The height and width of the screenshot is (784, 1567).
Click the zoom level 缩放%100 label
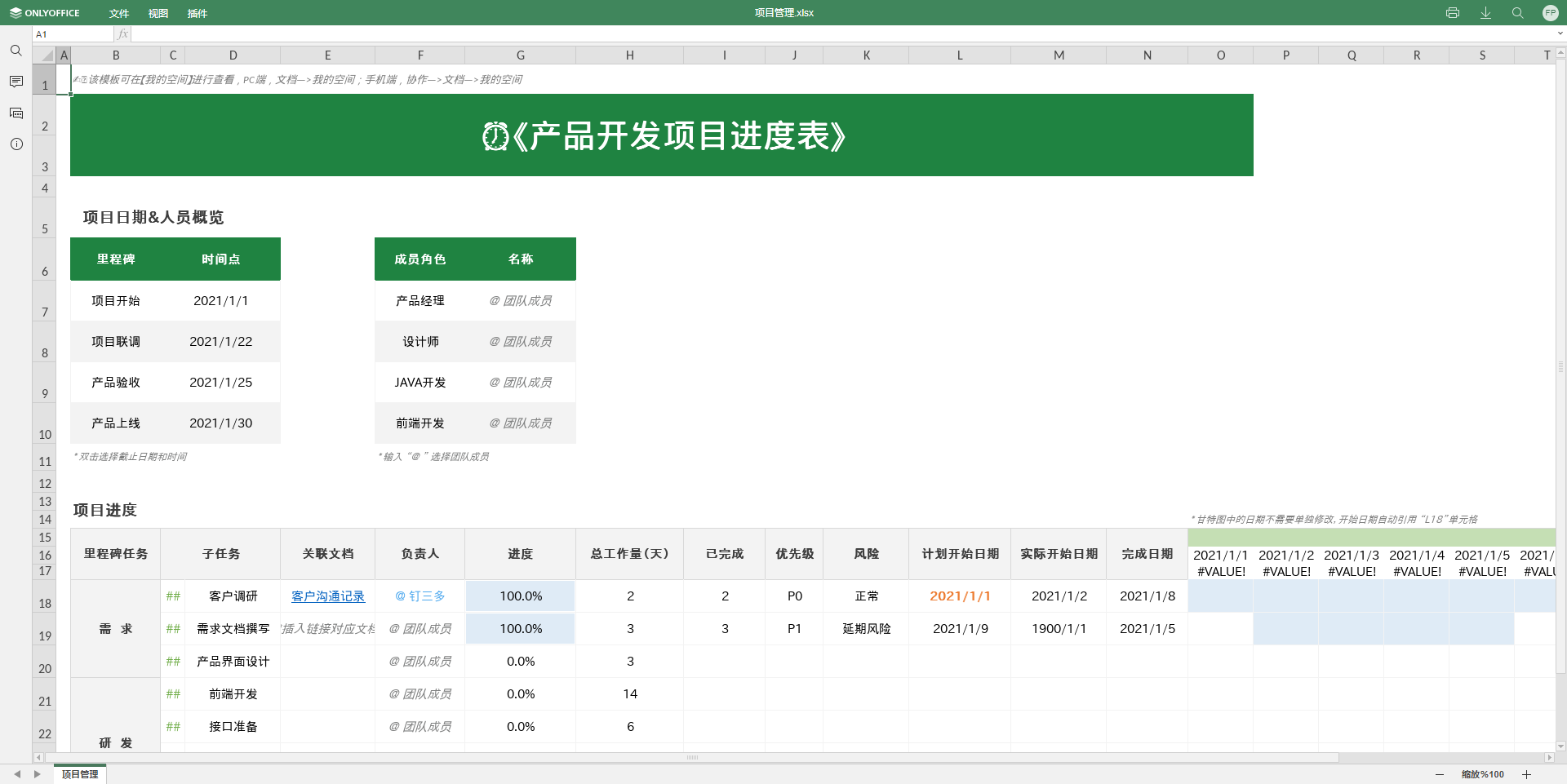tap(1482, 774)
